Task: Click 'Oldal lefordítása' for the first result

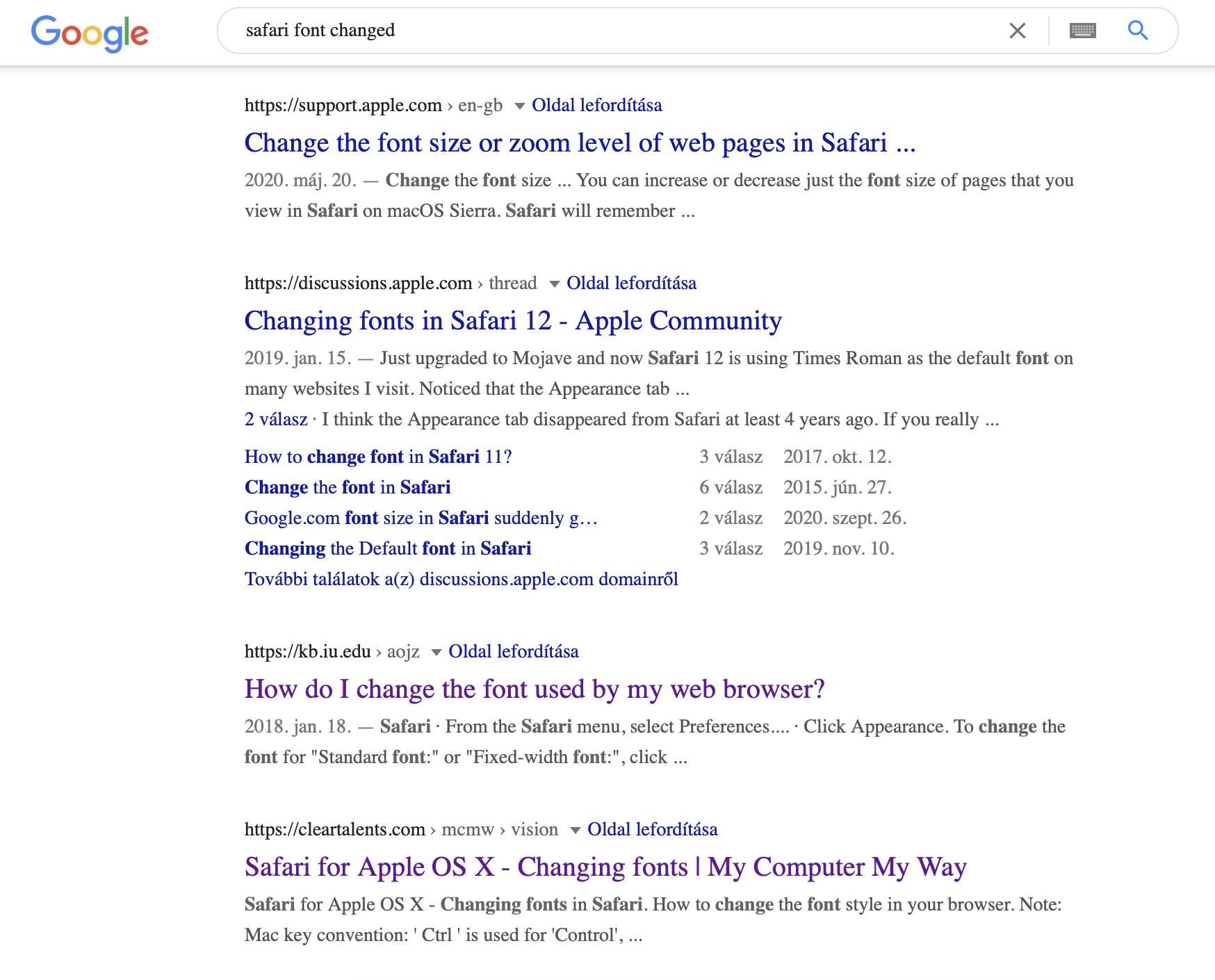Action: click(597, 105)
